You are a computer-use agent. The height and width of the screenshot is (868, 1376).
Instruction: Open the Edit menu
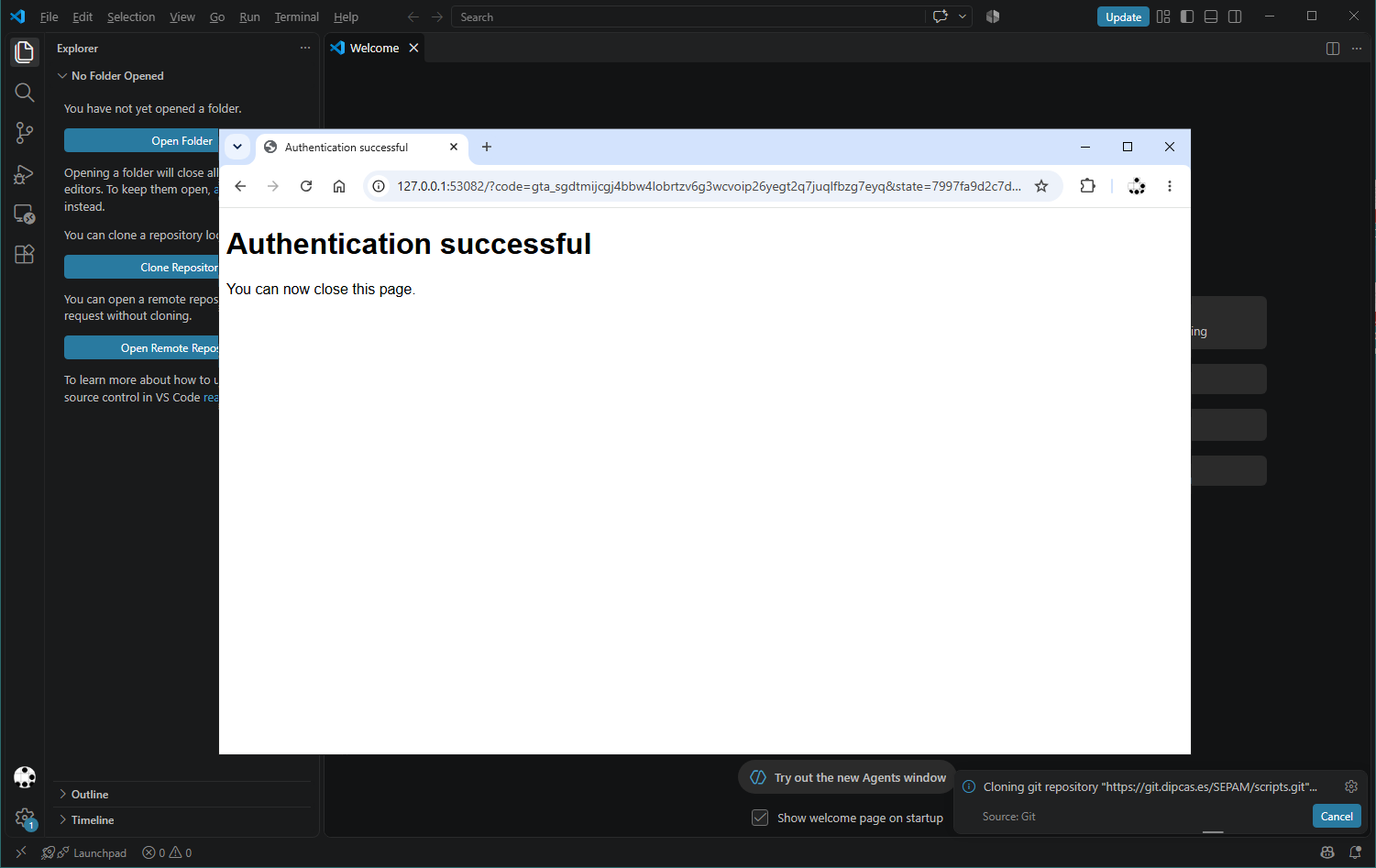(x=83, y=16)
